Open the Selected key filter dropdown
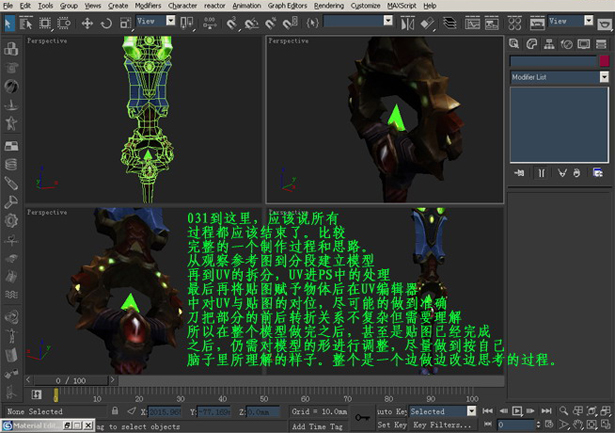Screen dimensions: 615x433 [x=441, y=411]
